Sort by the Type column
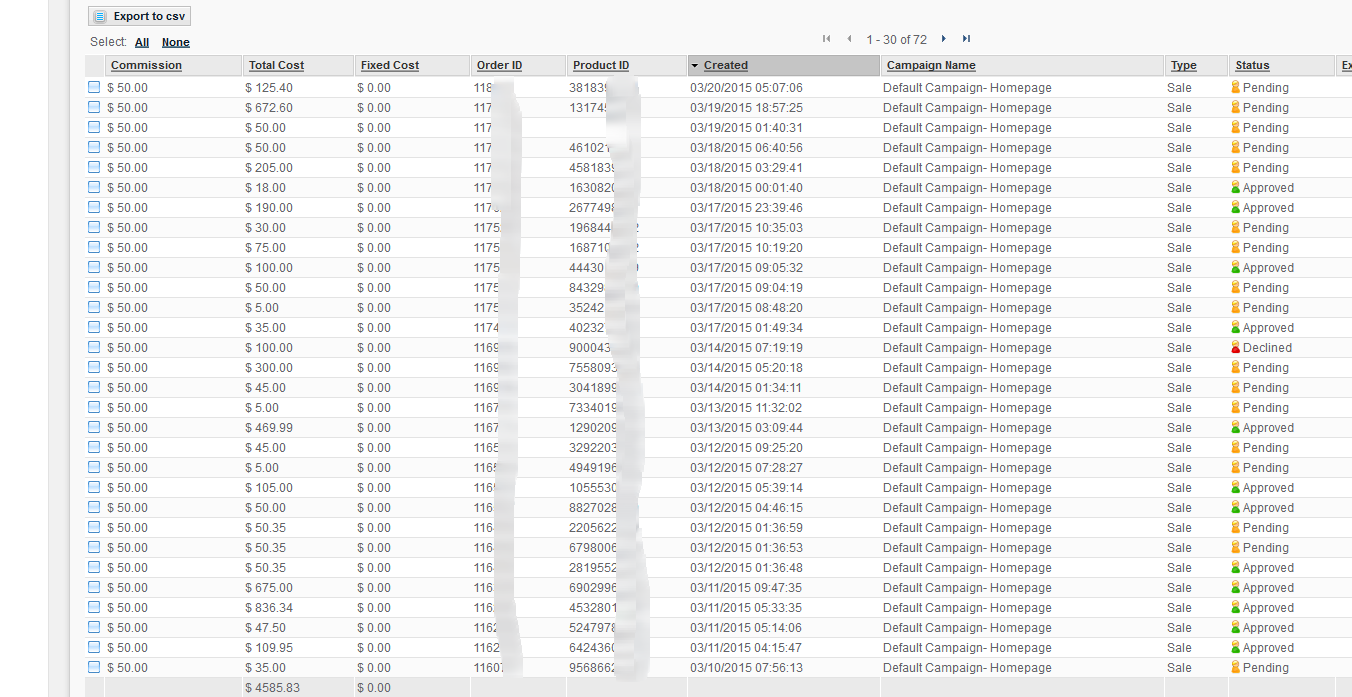Viewport: 1352px width, 697px height. coord(1184,65)
